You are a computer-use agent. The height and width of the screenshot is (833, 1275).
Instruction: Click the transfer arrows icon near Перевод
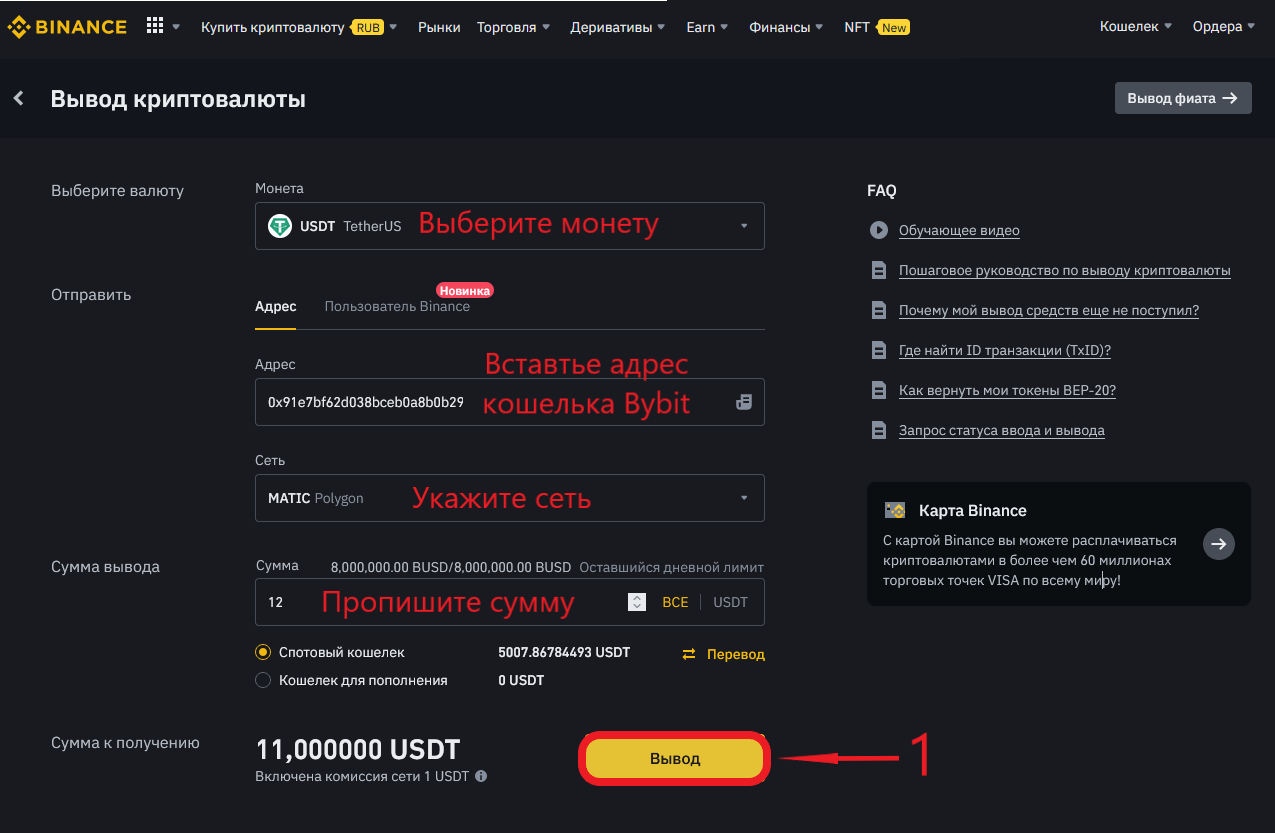tap(688, 654)
